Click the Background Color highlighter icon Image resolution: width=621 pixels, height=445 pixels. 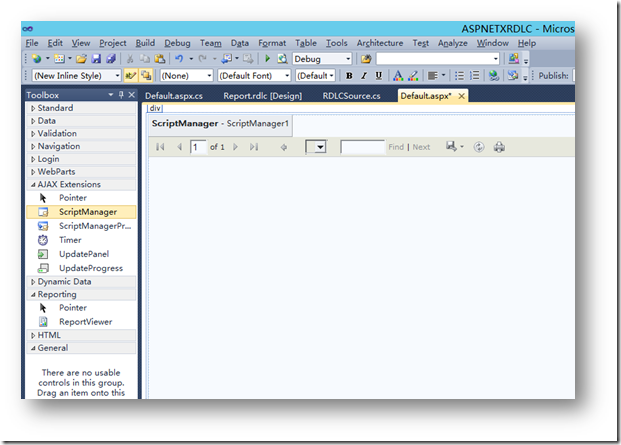point(413,76)
